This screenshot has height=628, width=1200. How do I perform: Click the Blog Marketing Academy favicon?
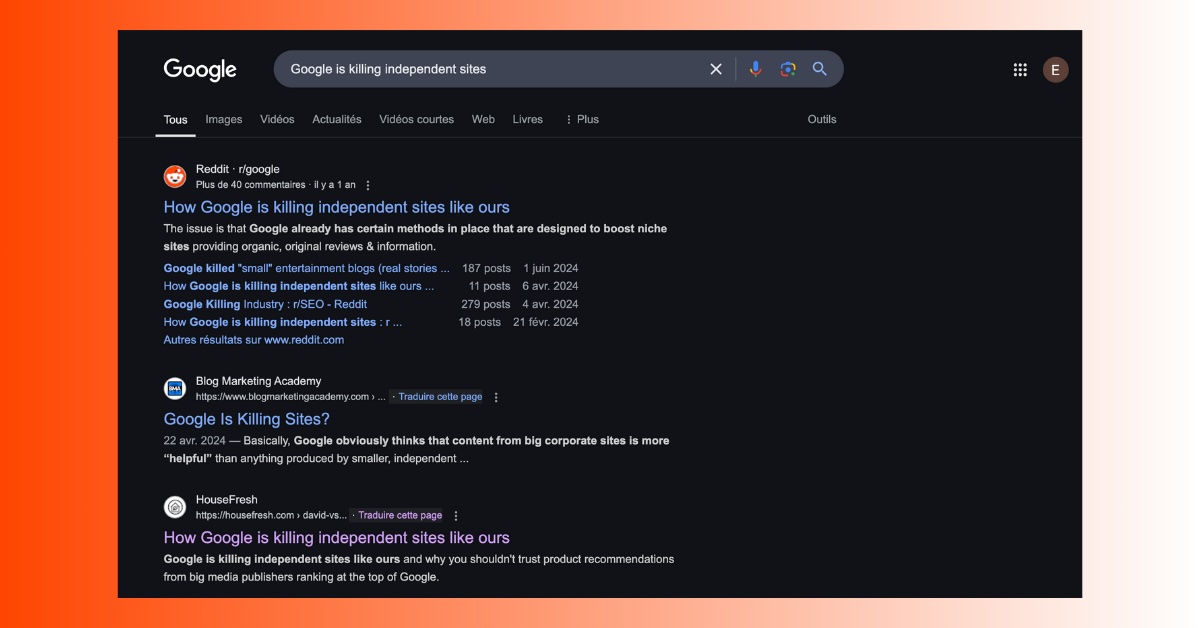175,388
